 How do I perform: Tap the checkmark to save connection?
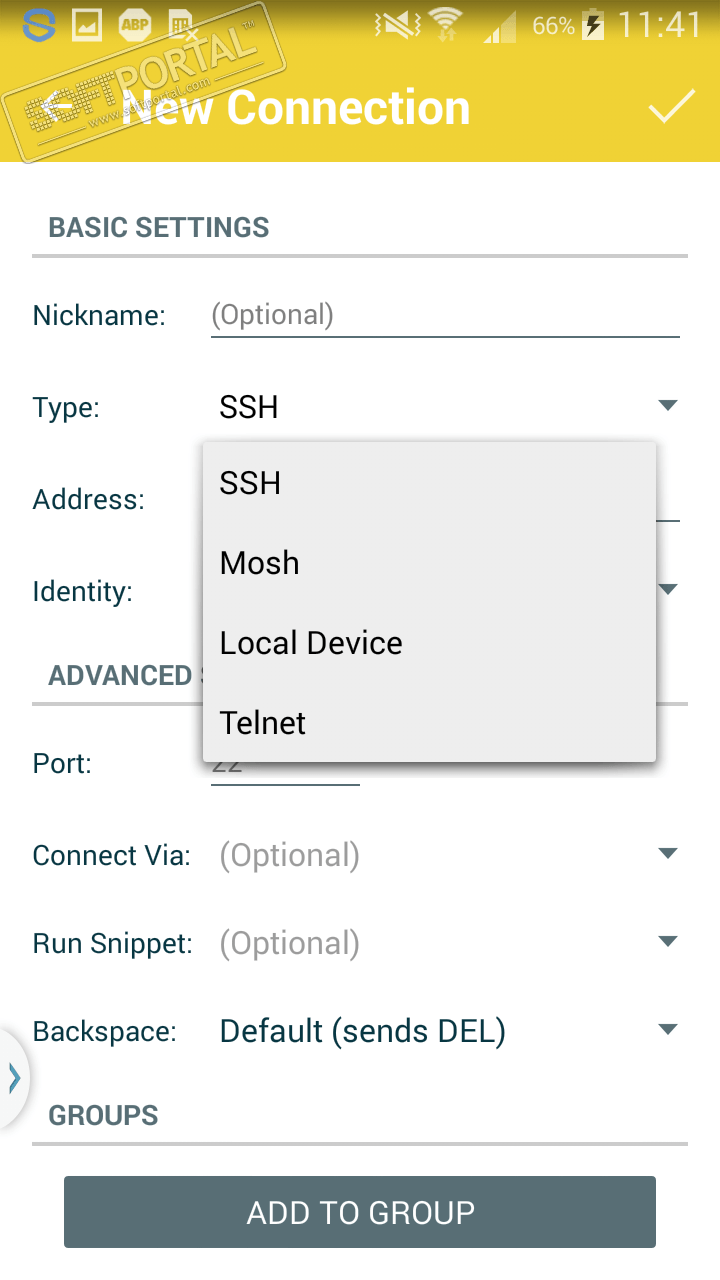click(x=671, y=106)
